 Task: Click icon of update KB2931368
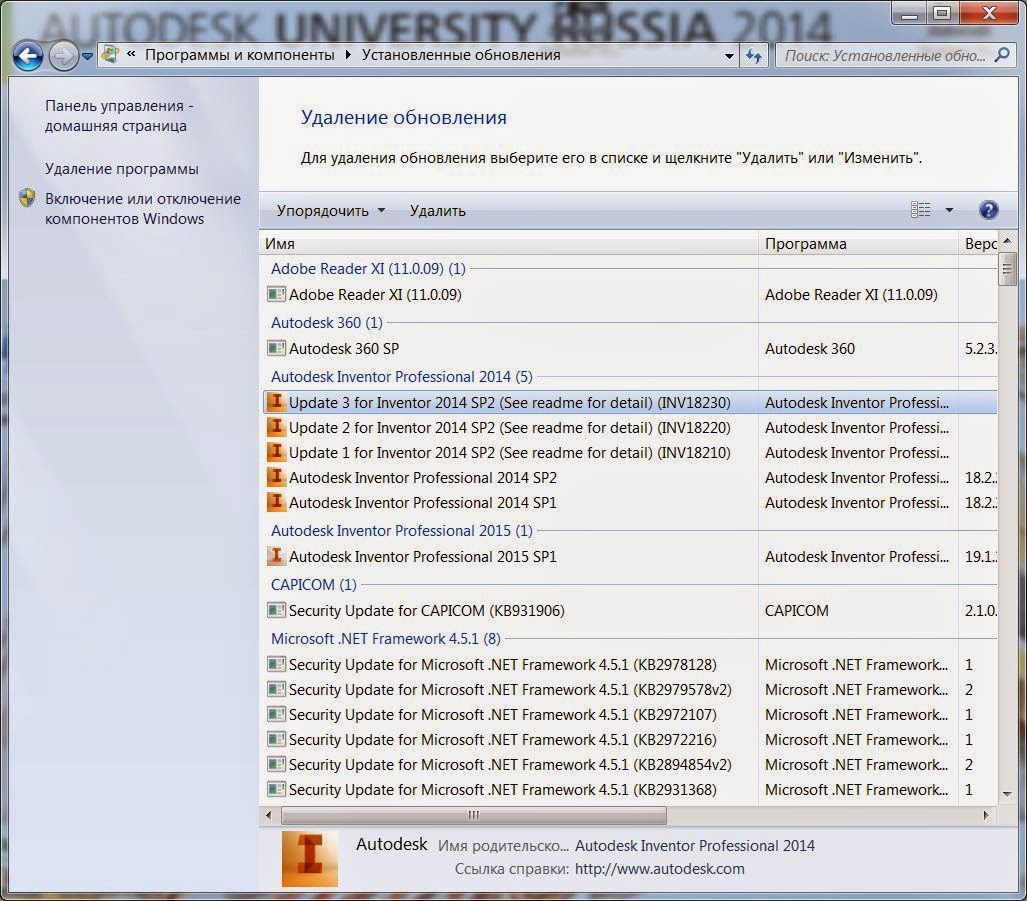pyautogui.click(x=276, y=789)
